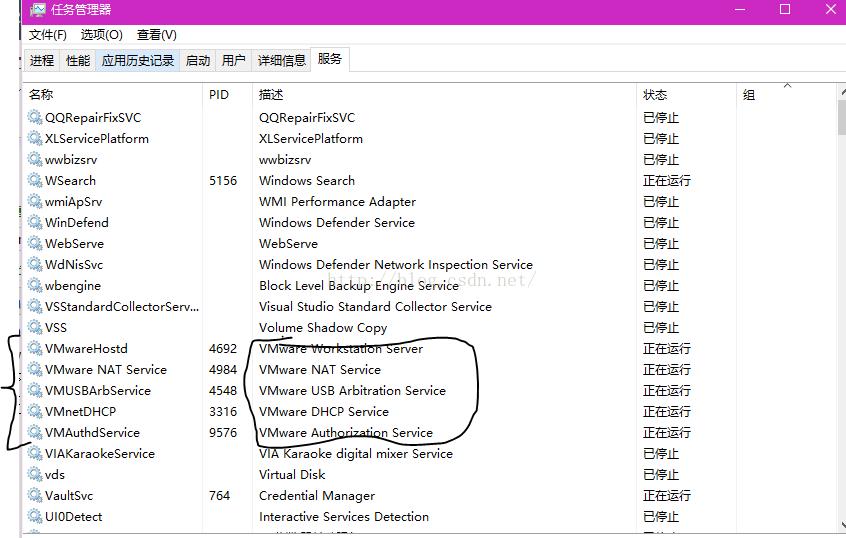Image resolution: width=846 pixels, height=538 pixels.
Task: Select the wbengine service name
Action: [x=73, y=286]
